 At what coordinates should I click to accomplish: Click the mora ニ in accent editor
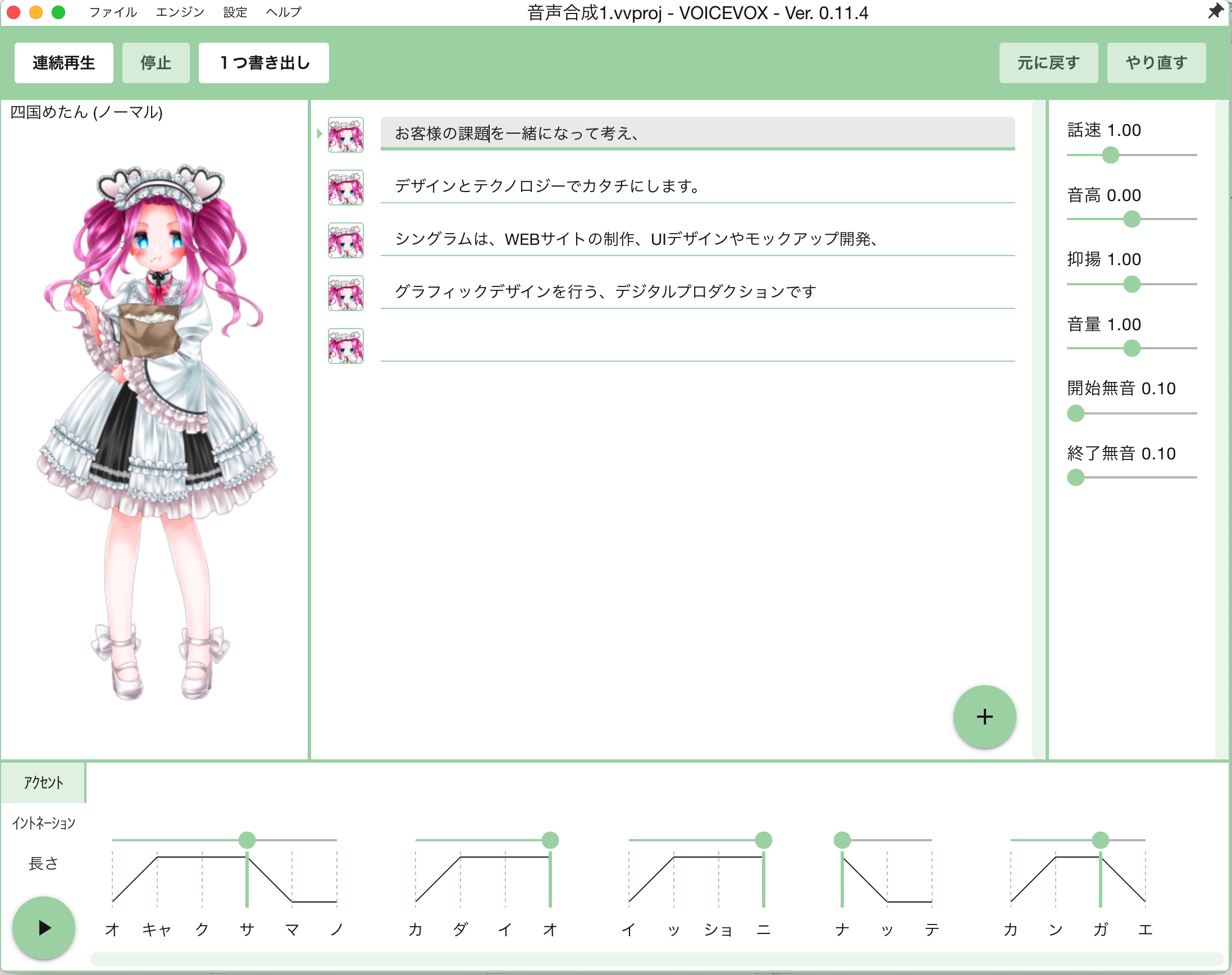pyautogui.click(x=764, y=930)
